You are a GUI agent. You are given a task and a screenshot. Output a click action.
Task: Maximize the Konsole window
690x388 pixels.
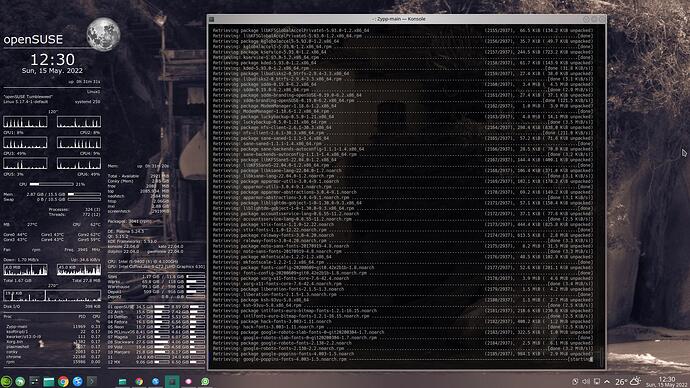[594, 19]
